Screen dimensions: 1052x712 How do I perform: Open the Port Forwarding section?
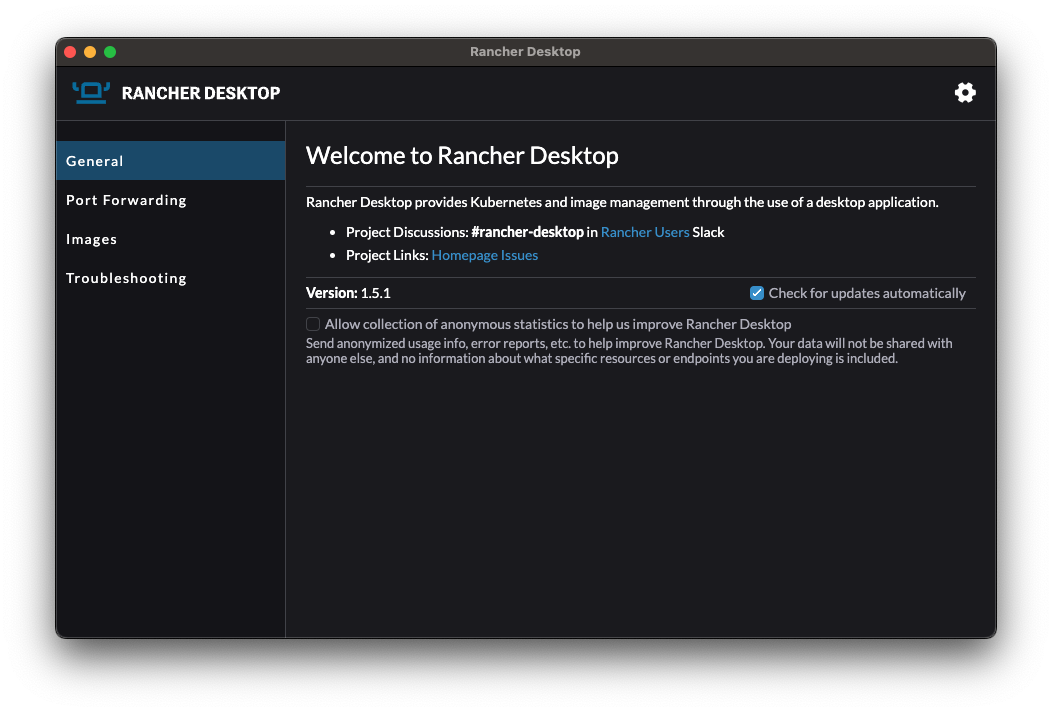(126, 199)
